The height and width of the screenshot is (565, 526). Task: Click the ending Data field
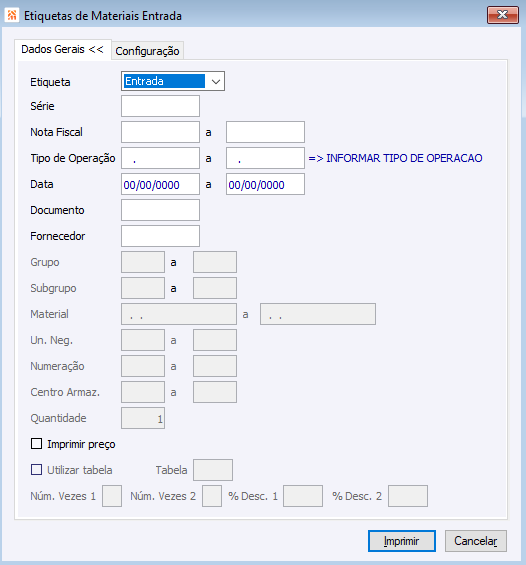[265, 184]
